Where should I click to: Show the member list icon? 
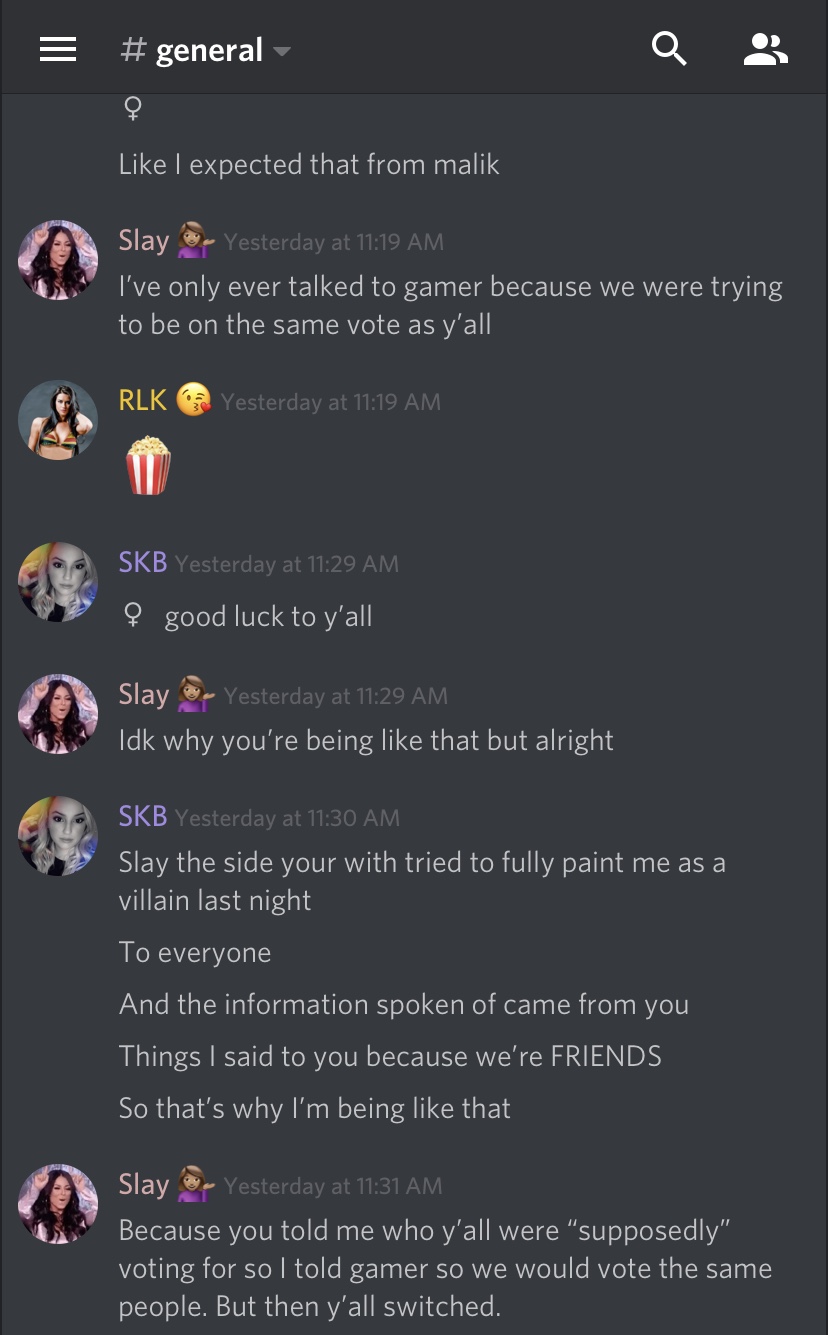tap(766, 49)
